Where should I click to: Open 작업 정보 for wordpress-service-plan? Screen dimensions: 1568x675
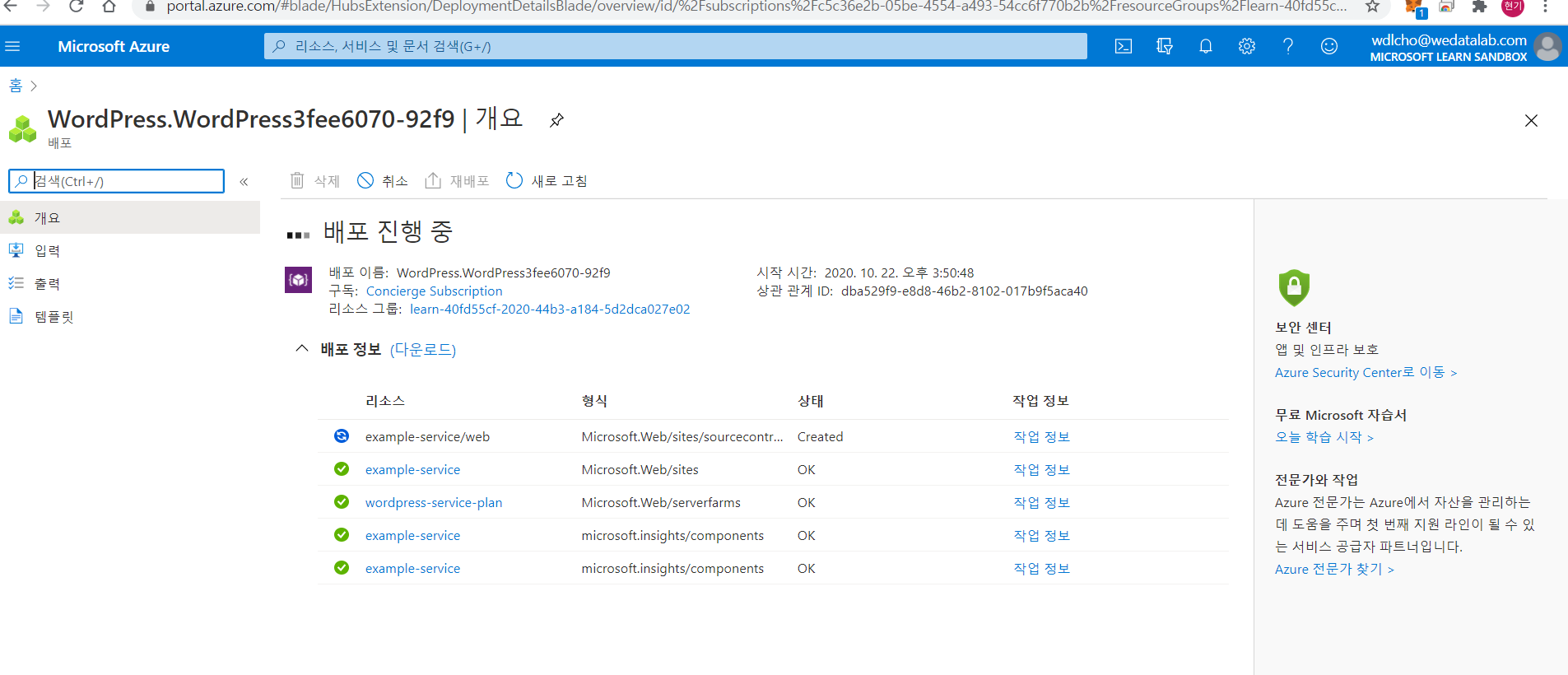[x=1041, y=502]
